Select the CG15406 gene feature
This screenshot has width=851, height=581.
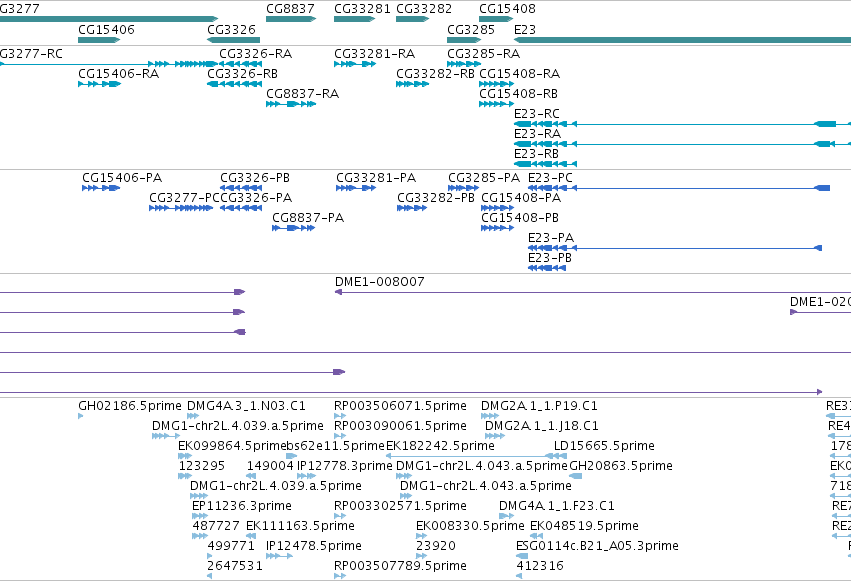[99, 40]
